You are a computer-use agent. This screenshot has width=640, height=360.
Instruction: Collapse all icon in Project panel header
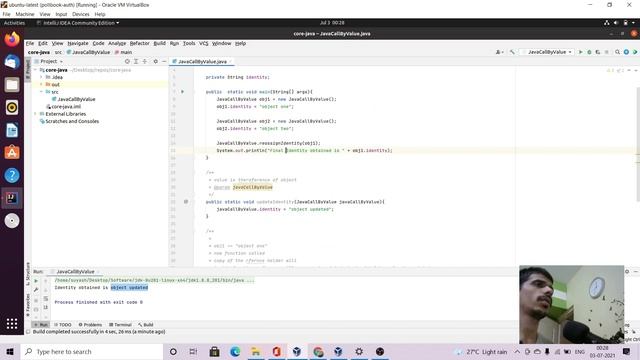tap(144, 61)
